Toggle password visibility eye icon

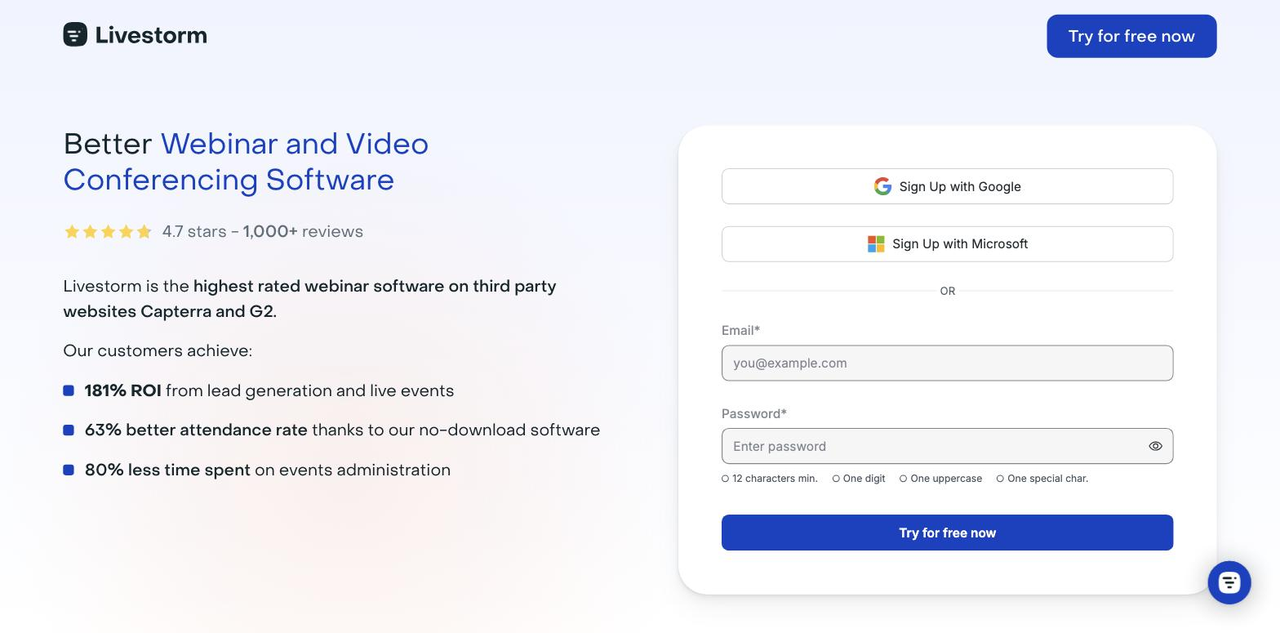[x=1155, y=446]
